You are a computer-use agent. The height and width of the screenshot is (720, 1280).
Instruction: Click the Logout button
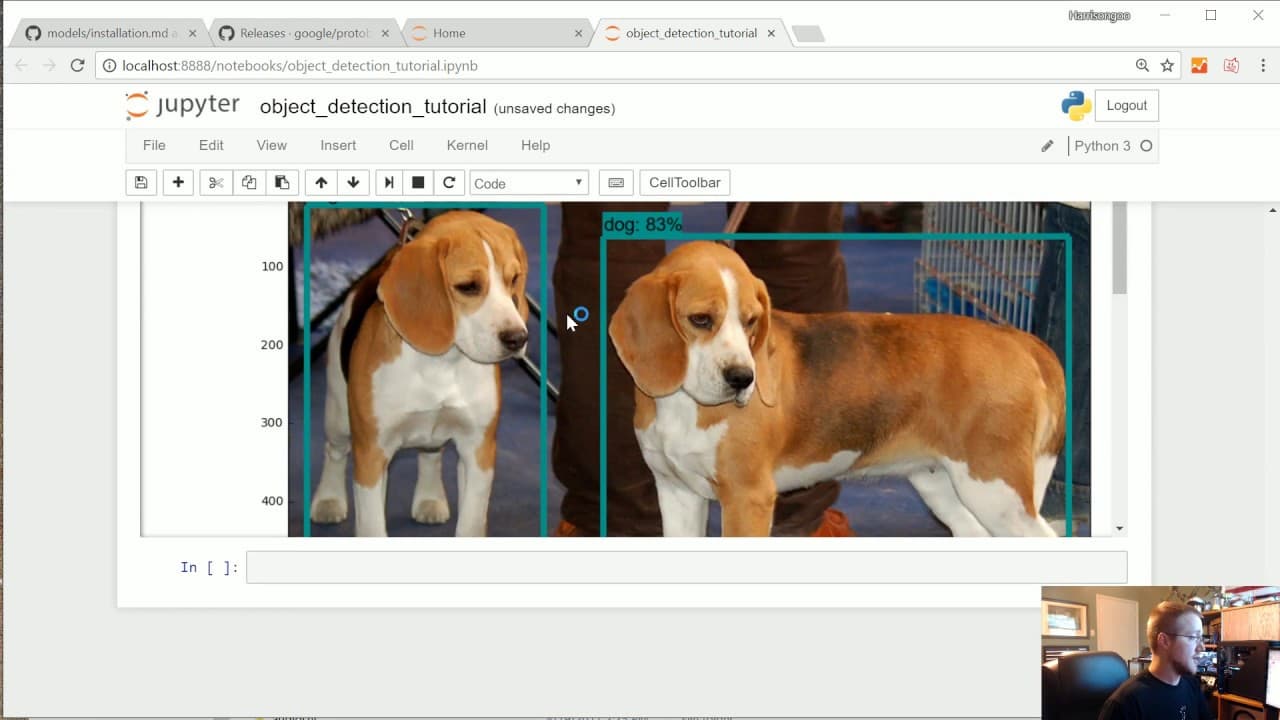pos(1127,105)
